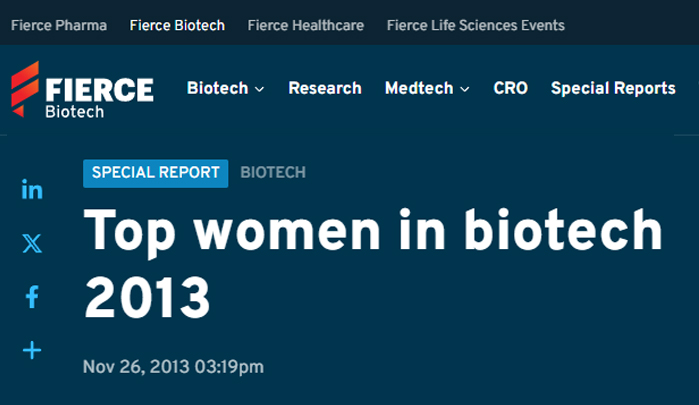Open the Research menu item
The width and height of the screenshot is (699, 405).
pyautogui.click(x=325, y=88)
